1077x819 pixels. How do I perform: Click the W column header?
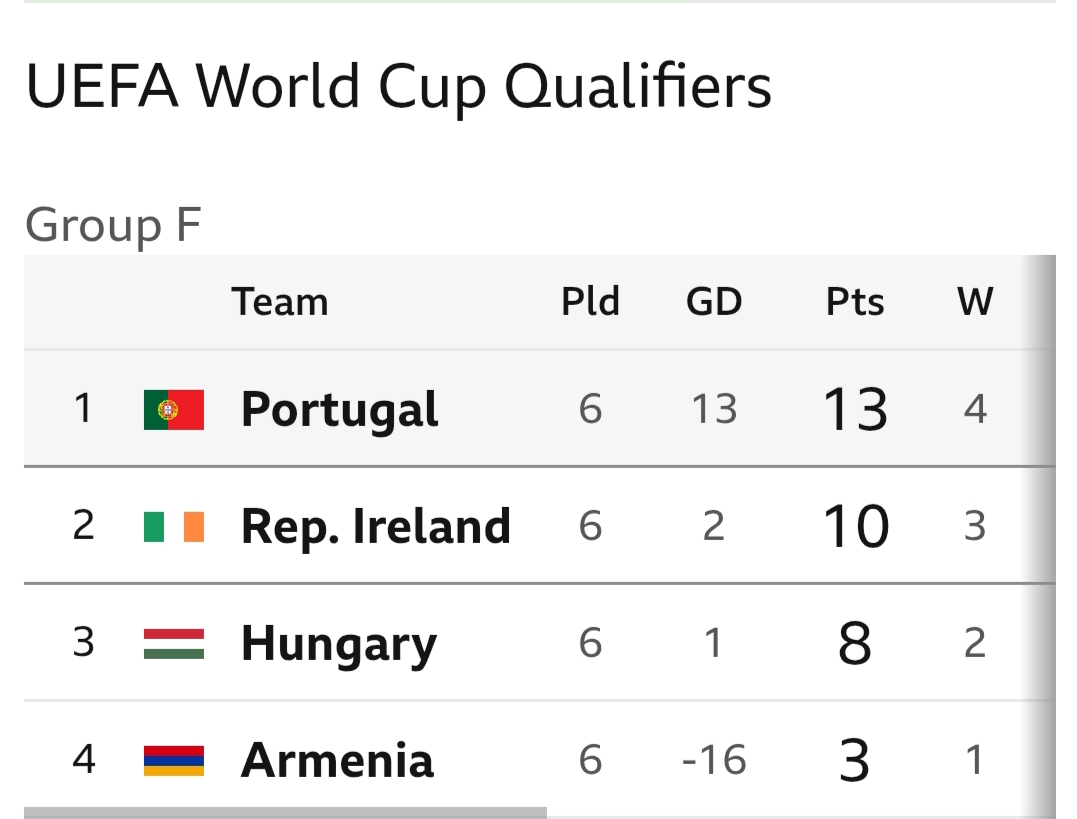pyautogui.click(x=975, y=302)
